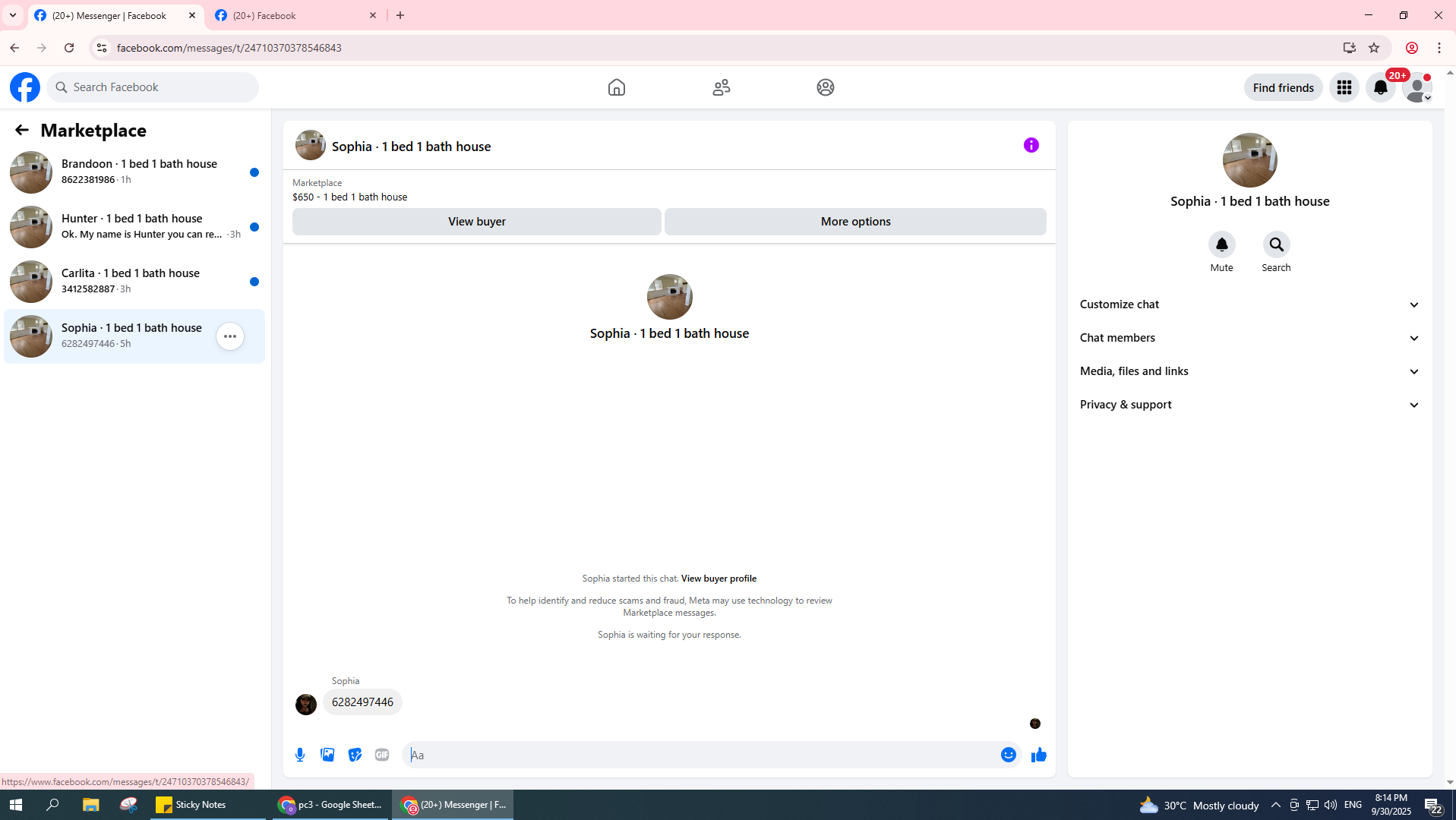
Task: Open the Friends icon in top navigation
Action: (x=722, y=87)
